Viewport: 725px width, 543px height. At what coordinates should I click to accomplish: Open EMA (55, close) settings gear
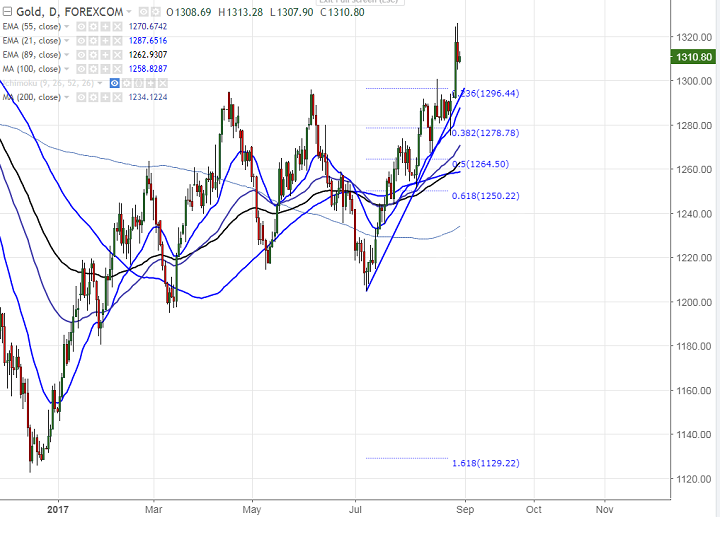[93, 27]
